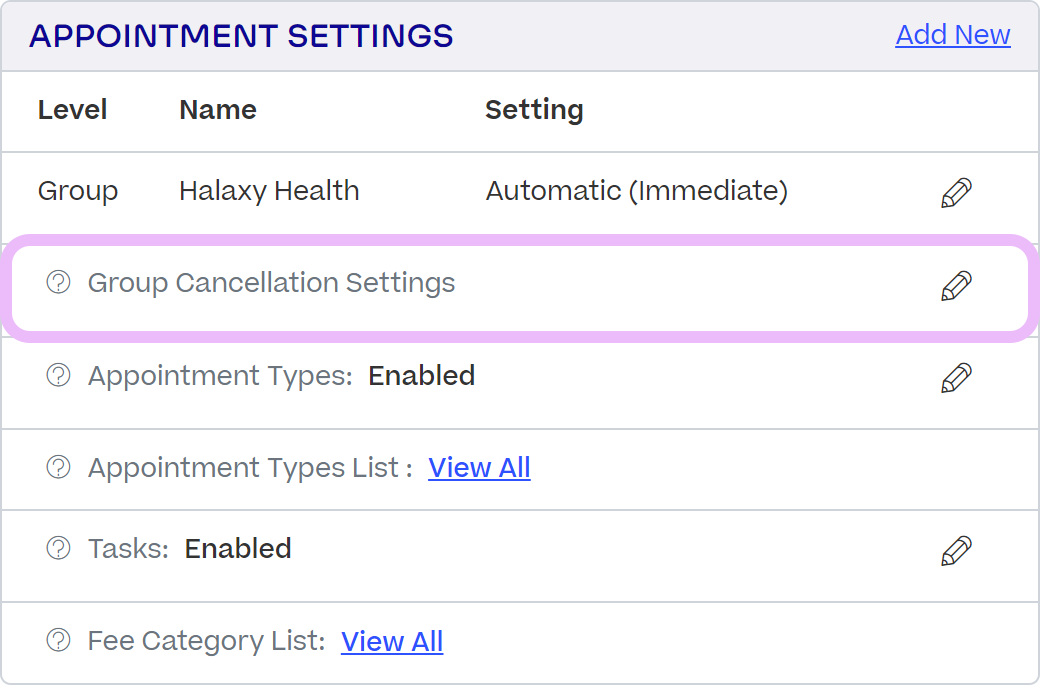Screen dimensions: 1040x685
Task: Select Halaxy Health name cell
Action: [x=269, y=191]
